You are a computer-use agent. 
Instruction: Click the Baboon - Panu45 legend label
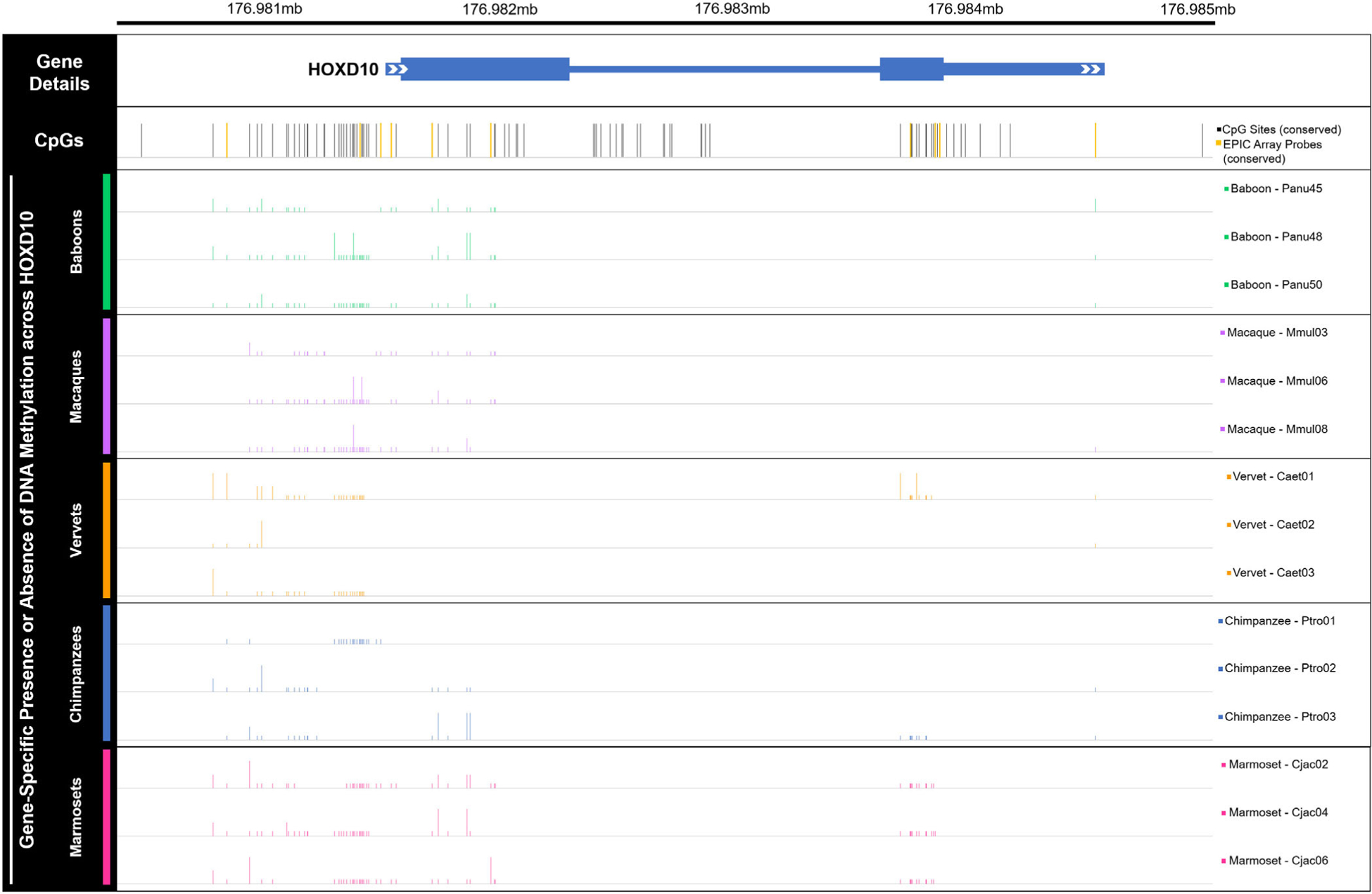pyautogui.click(x=1275, y=189)
